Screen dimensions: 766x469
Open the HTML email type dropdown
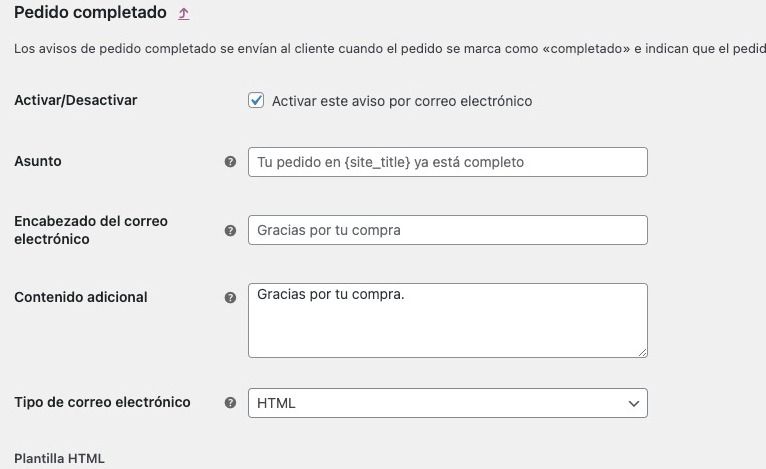448,403
